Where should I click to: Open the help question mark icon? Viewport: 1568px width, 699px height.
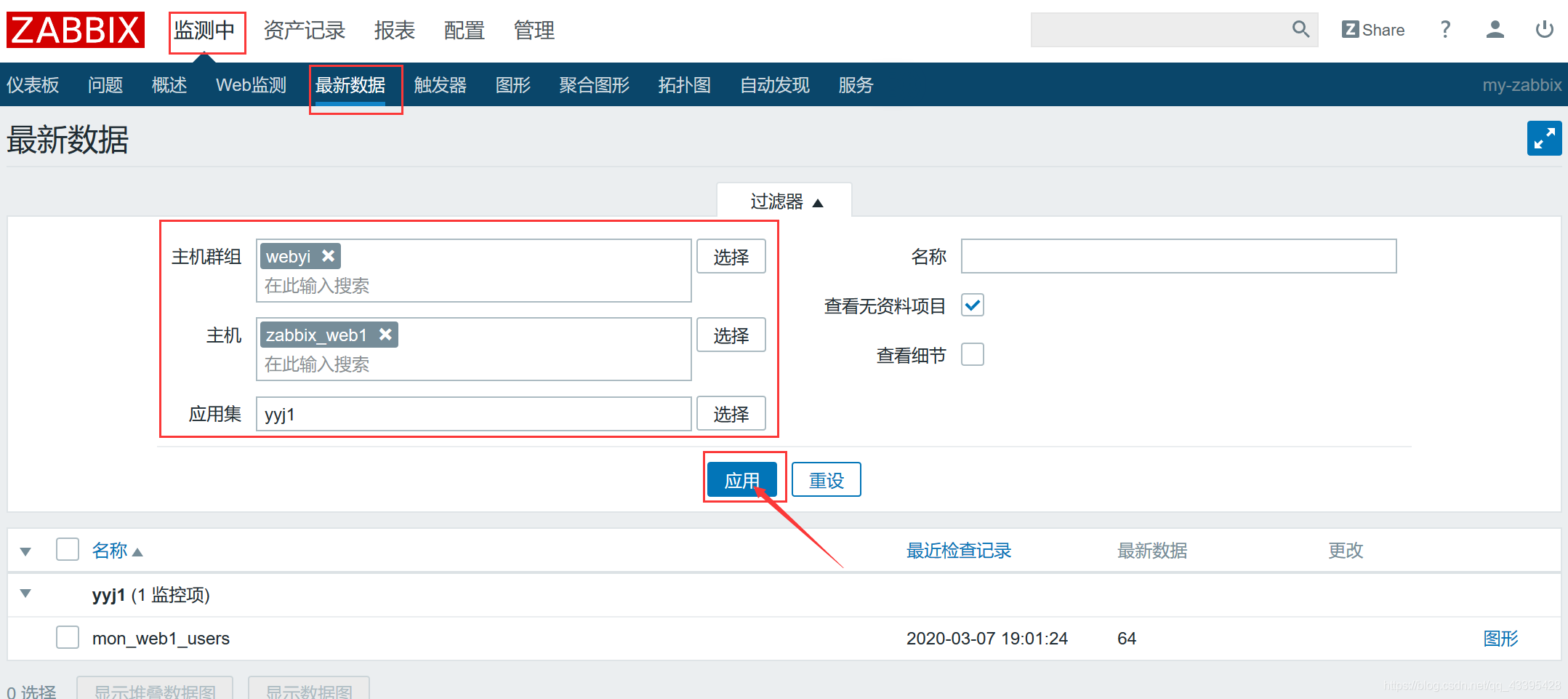click(1445, 30)
